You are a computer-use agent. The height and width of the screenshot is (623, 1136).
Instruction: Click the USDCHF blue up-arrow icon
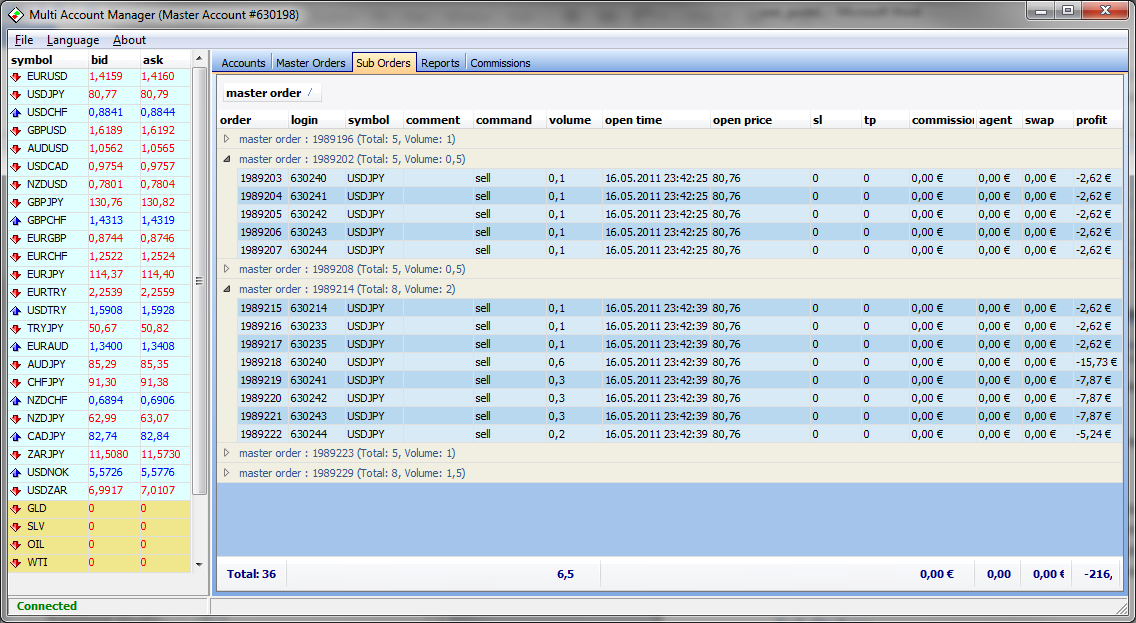click(16, 112)
